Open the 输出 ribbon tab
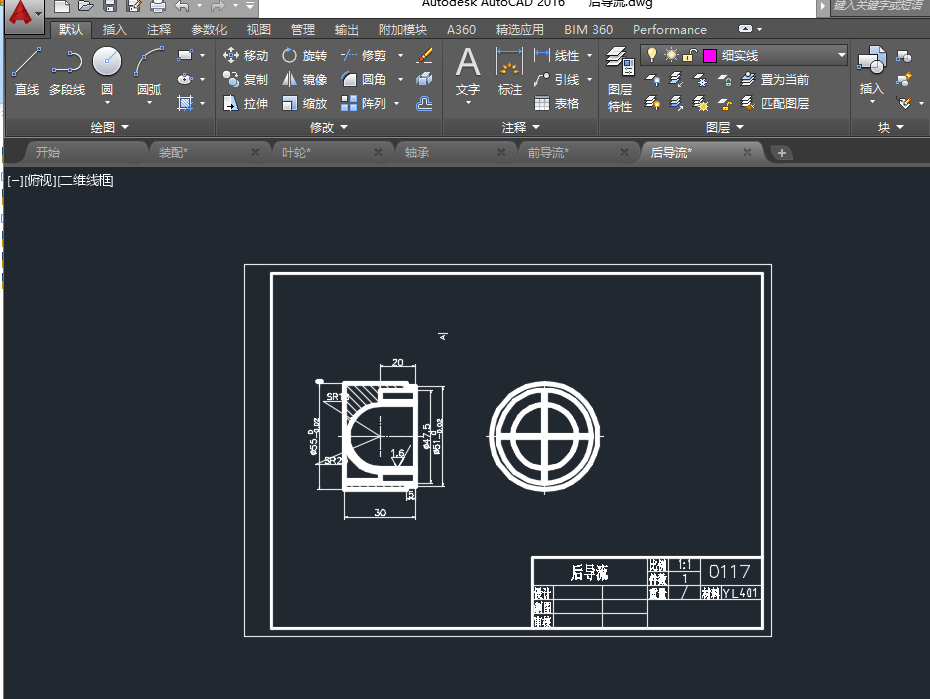Image resolution: width=930 pixels, height=699 pixels. coord(346,30)
